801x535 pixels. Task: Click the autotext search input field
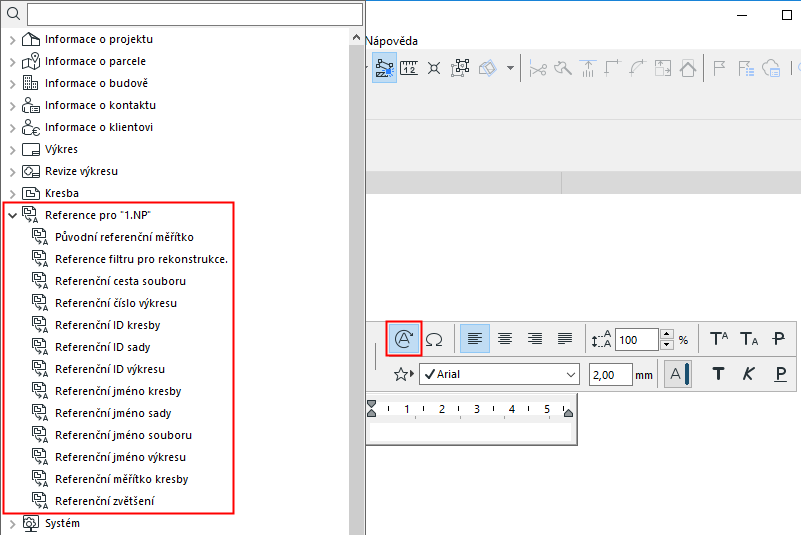coord(195,14)
